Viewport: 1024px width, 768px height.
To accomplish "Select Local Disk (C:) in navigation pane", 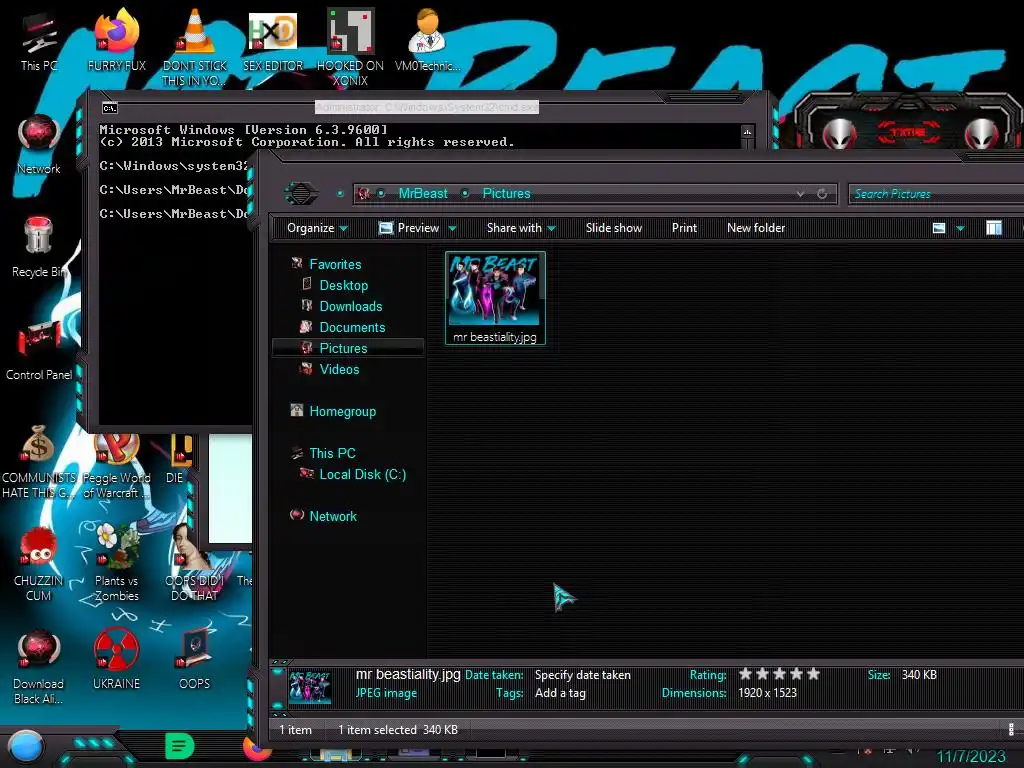I will (x=362, y=475).
